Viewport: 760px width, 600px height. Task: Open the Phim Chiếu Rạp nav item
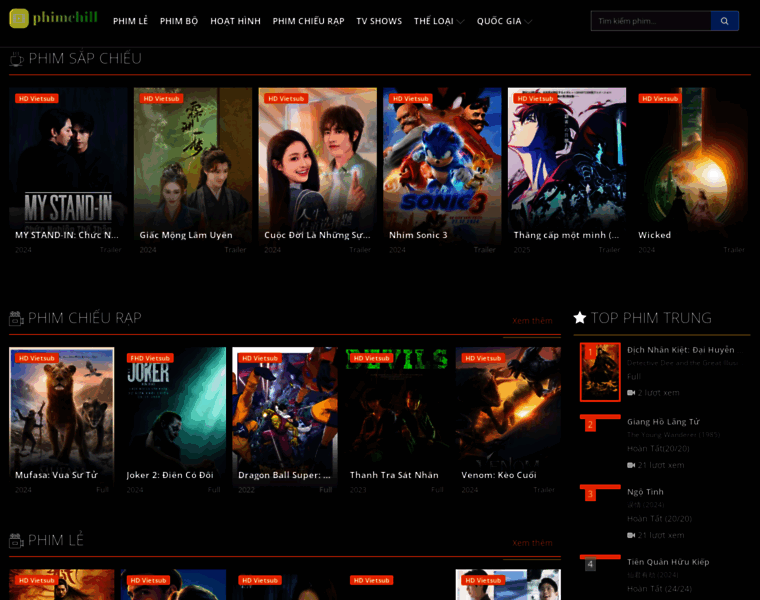(x=308, y=21)
